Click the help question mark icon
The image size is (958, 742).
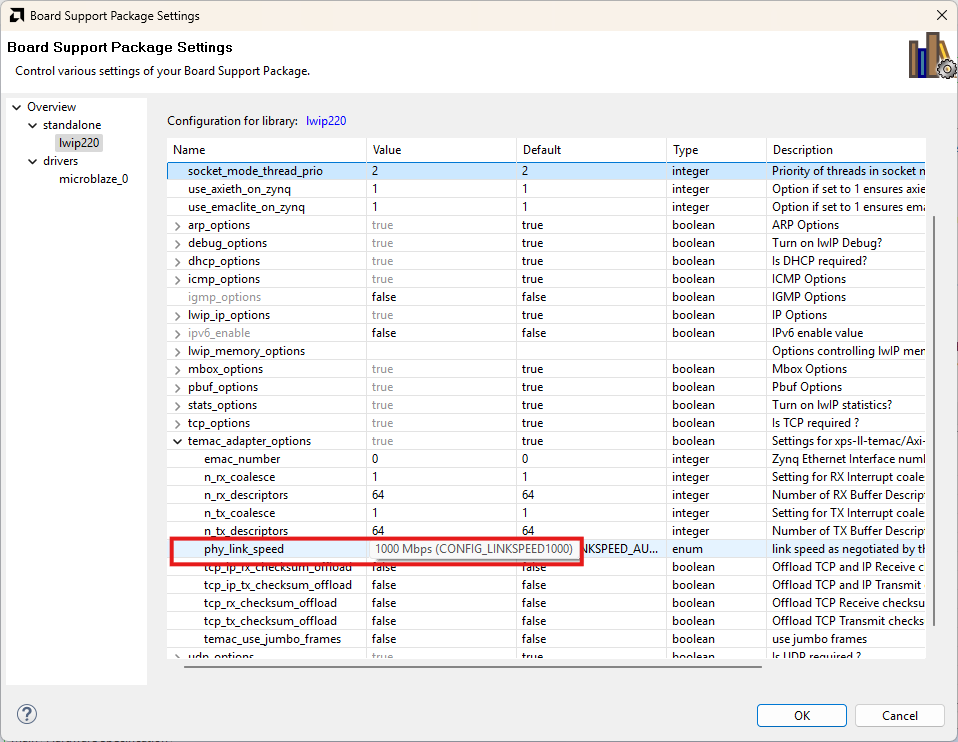[27, 714]
